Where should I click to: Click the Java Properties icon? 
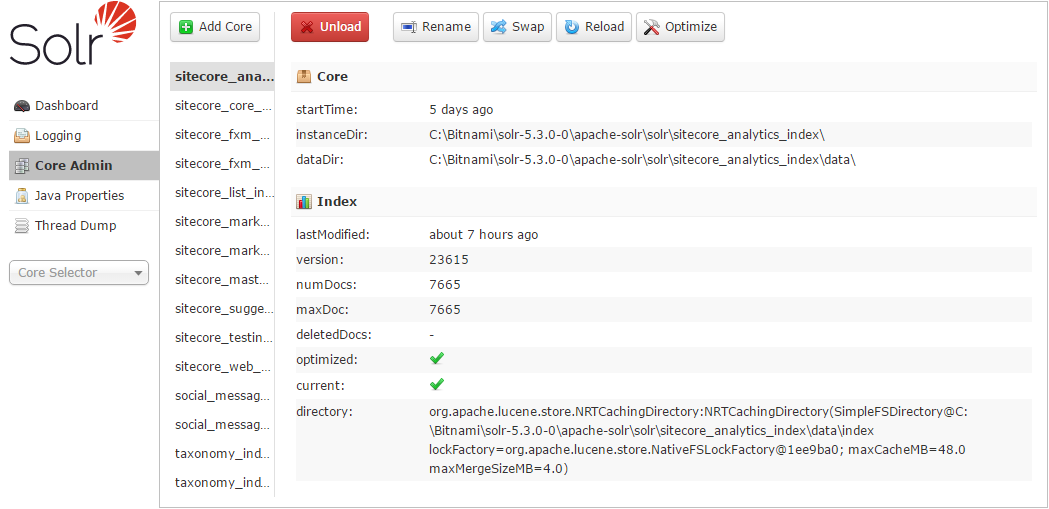coord(22,196)
